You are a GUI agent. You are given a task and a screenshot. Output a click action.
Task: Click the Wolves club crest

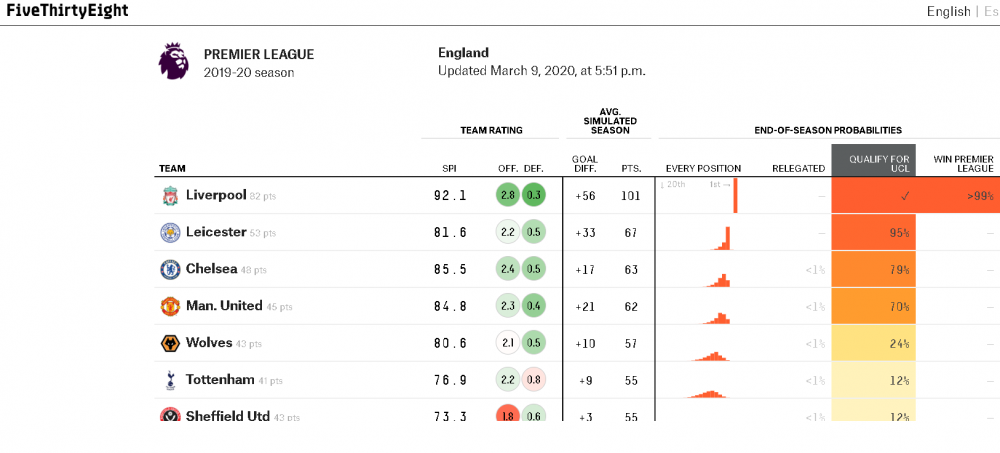pos(170,344)
